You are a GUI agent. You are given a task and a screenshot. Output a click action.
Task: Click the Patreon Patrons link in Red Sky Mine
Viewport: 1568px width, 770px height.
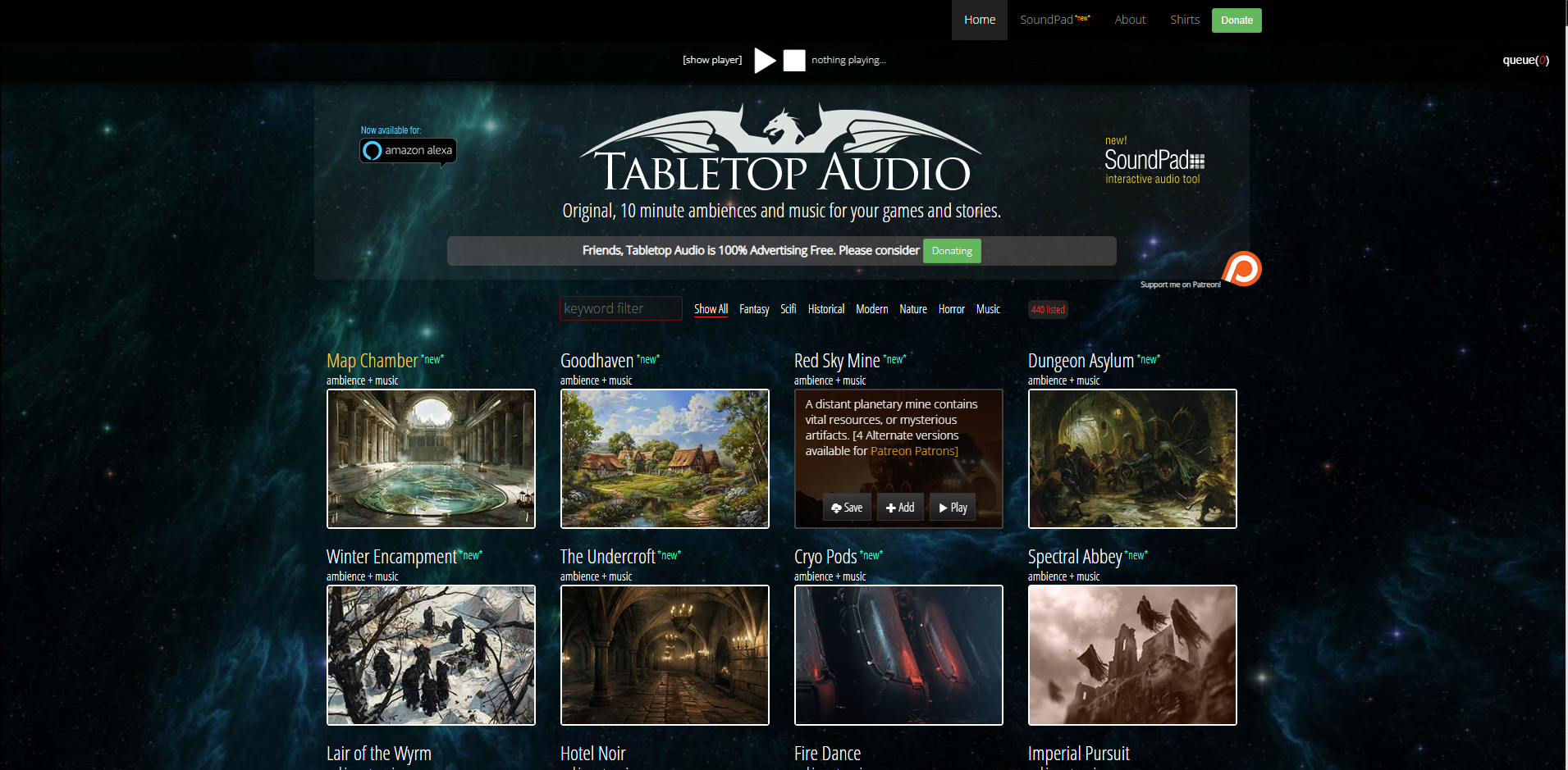click(x=914, y=451)
